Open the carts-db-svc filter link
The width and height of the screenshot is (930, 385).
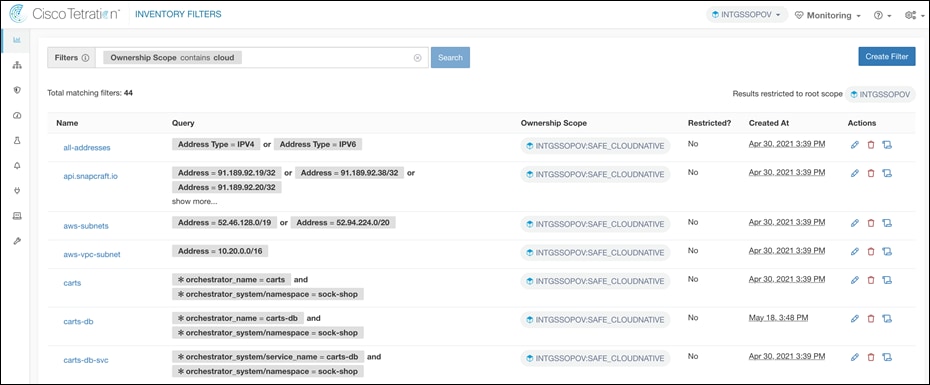coord(86,360)
